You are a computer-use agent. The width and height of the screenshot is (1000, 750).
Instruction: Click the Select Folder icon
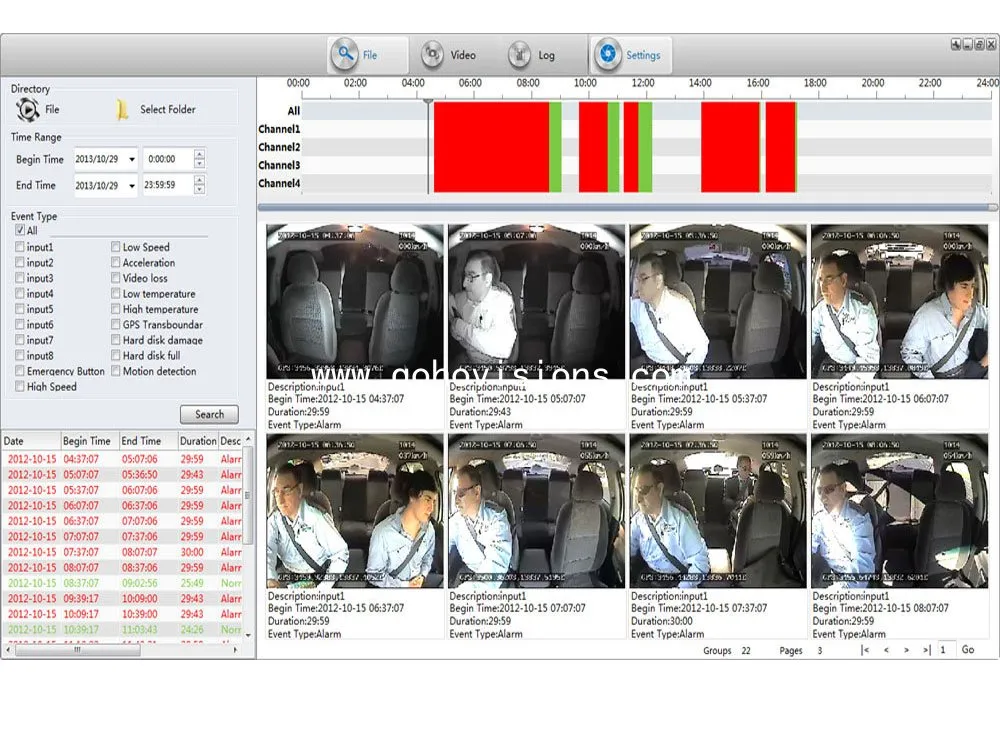pos(124,109)
